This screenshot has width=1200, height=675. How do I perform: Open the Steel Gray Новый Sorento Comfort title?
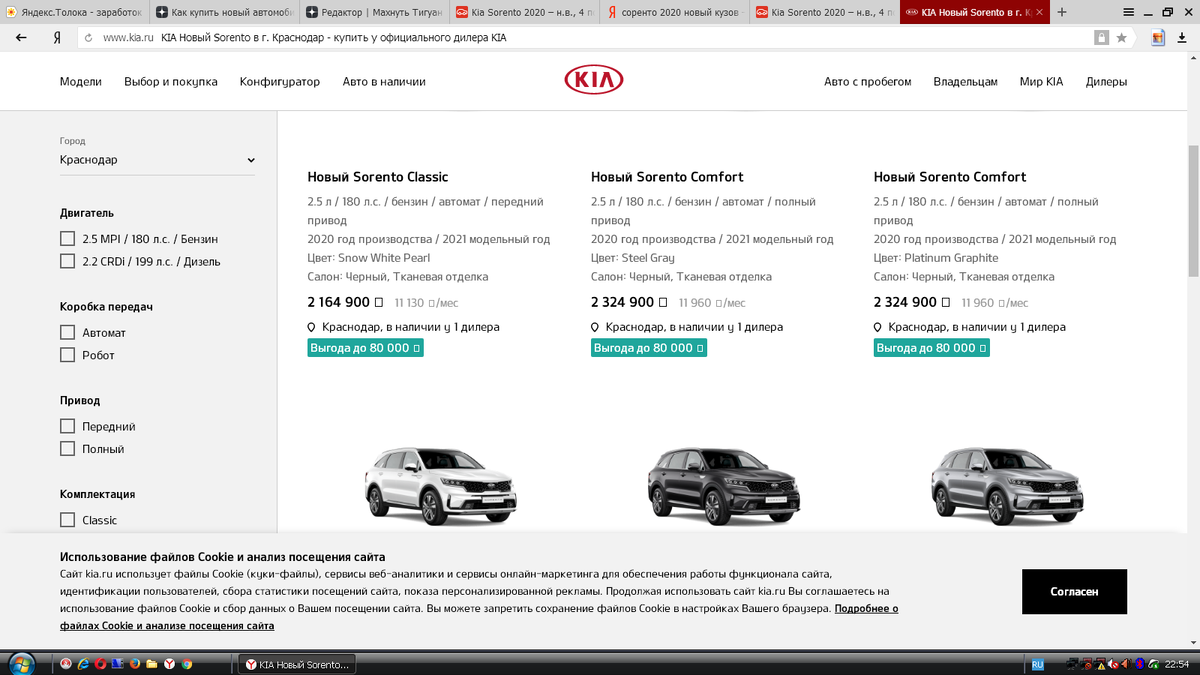pyautogui.click(x=667, y=177)
